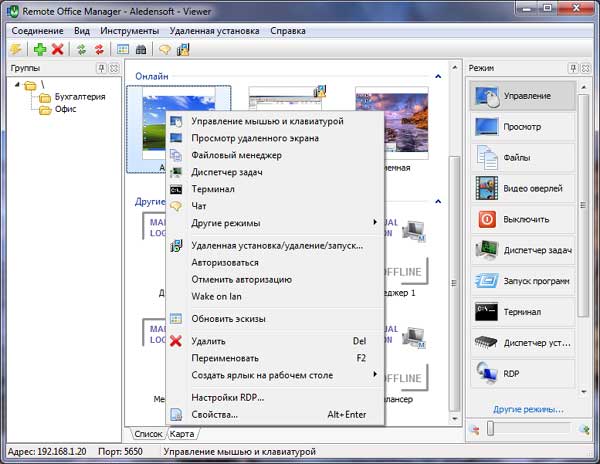Open the Вид menu

[82, 31]
